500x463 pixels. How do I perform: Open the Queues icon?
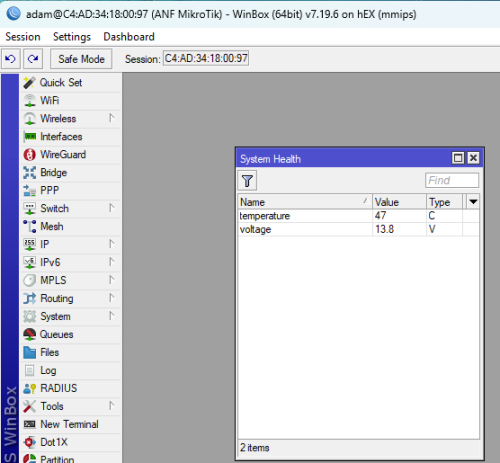29,335
